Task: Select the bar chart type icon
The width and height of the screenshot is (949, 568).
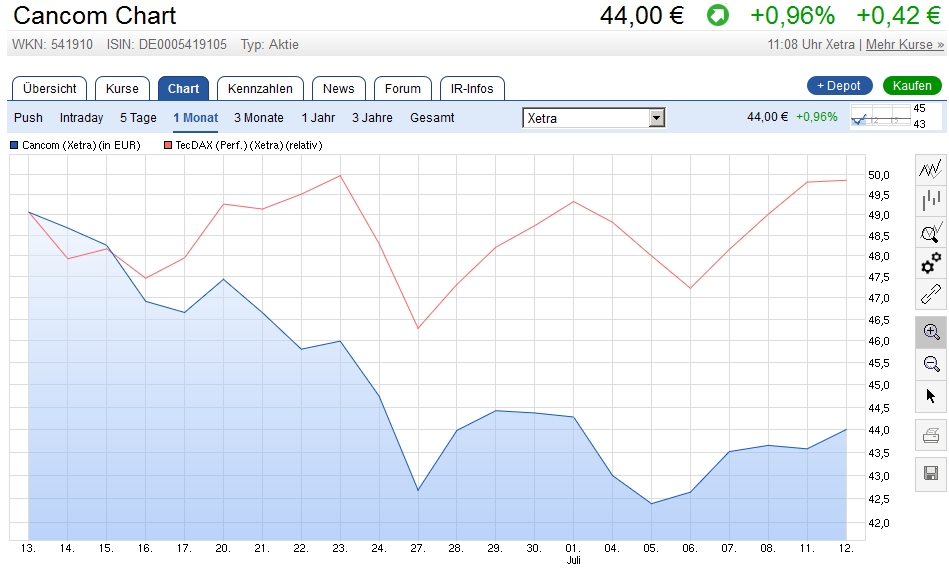Action: [x=931, y=200]
